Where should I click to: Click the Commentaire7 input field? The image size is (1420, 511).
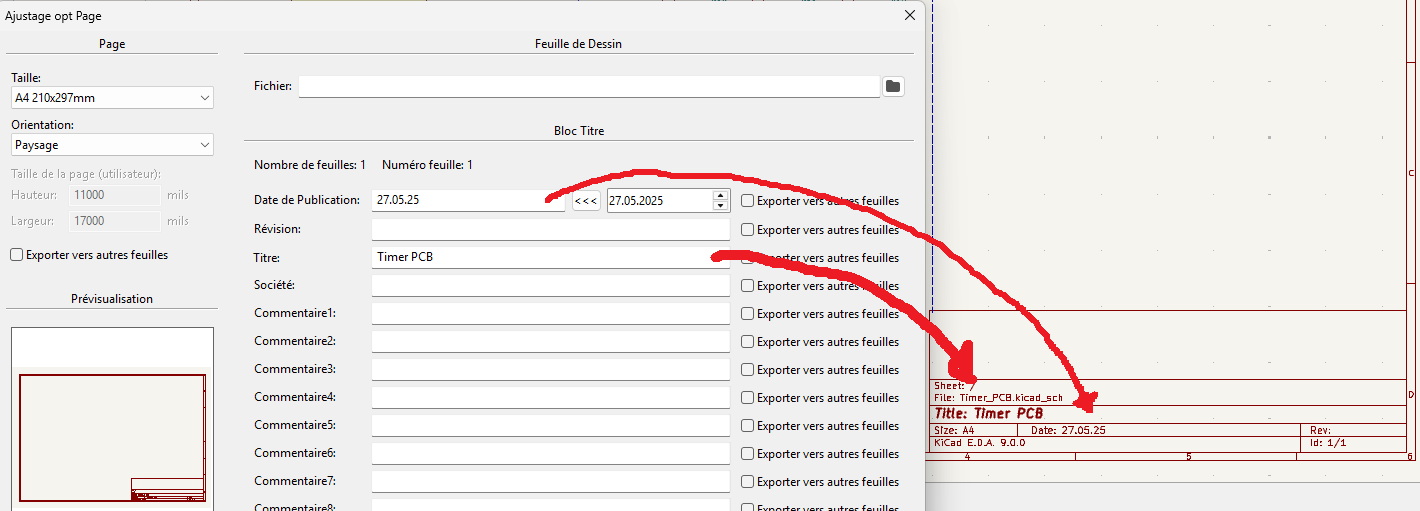coord(551,481)
